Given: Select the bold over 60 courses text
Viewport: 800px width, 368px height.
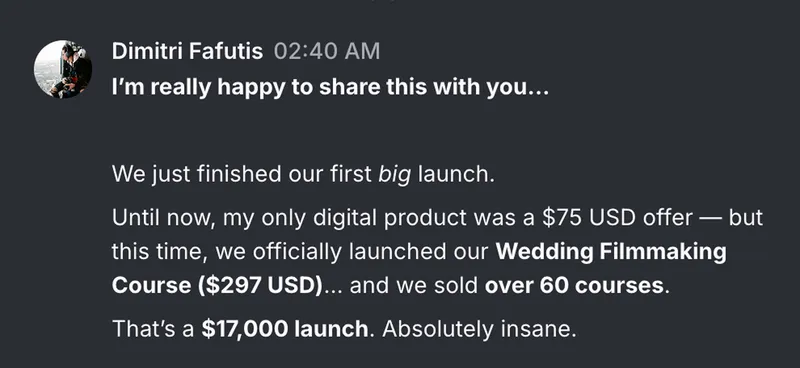Looking at the screenshot, I should pos(574,286).
